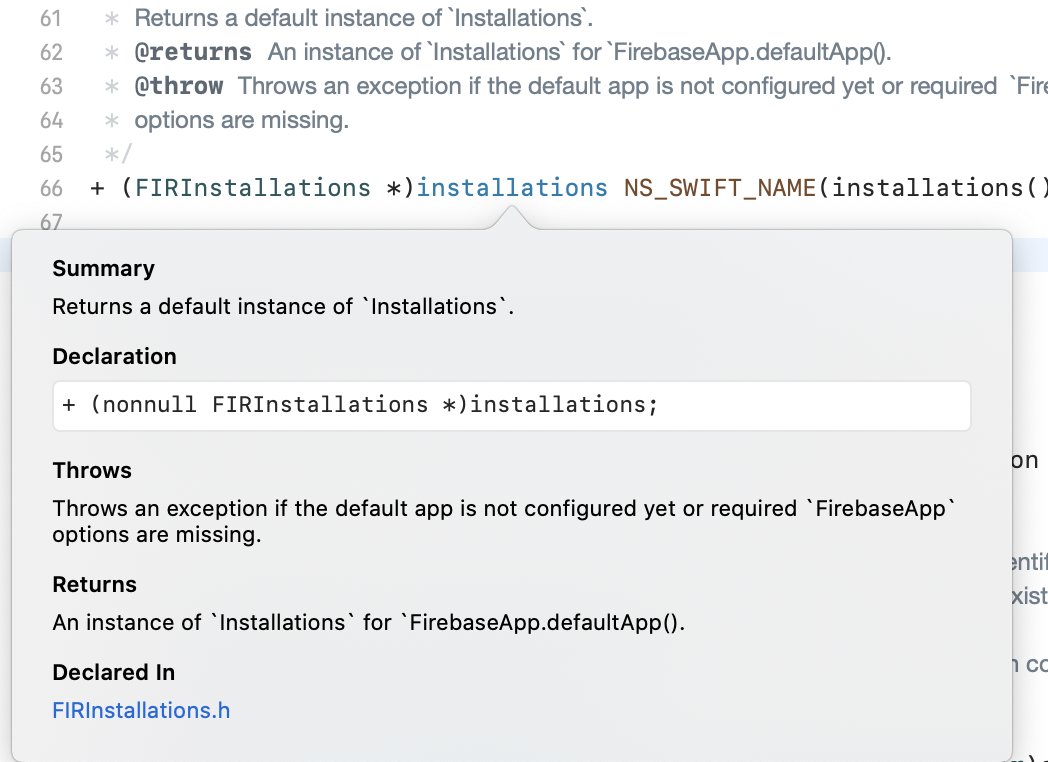Click the Declaration heading in the popover

point(114,357)
